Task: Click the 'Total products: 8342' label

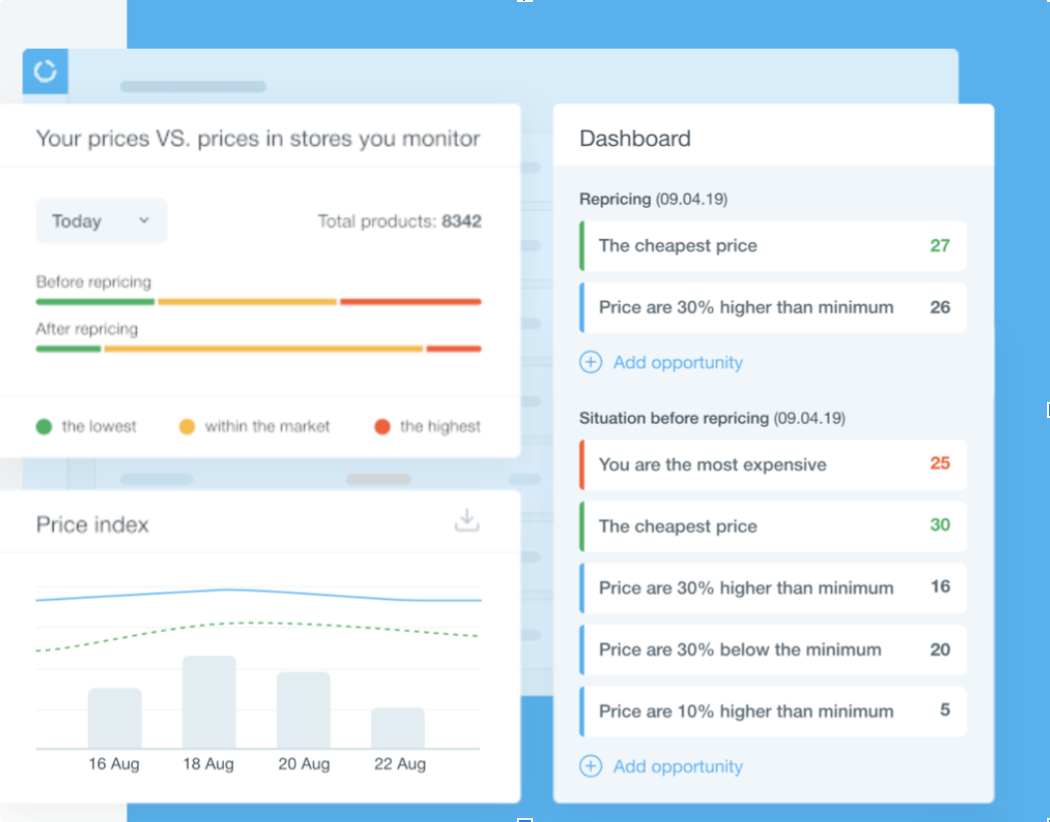Action: tap(399, 221)
